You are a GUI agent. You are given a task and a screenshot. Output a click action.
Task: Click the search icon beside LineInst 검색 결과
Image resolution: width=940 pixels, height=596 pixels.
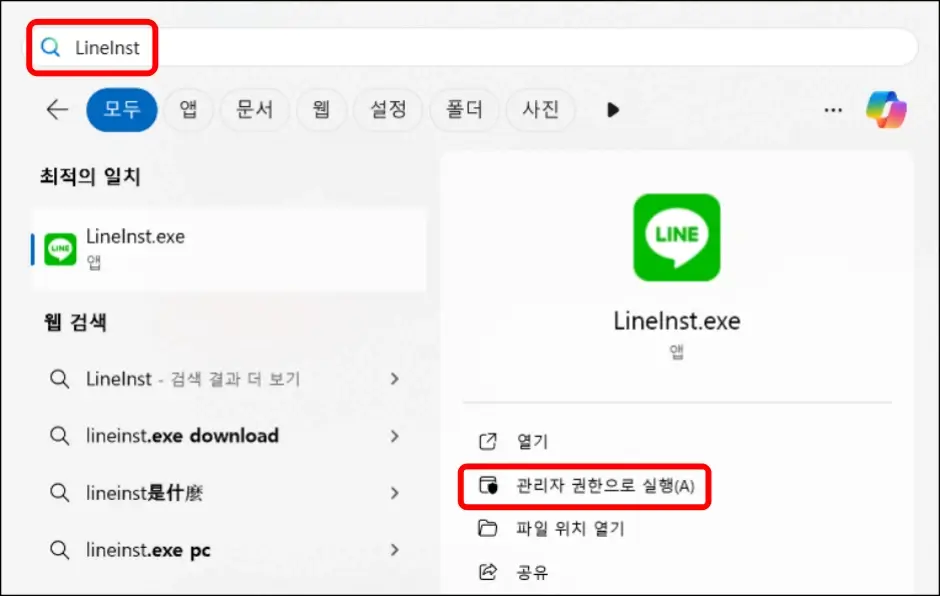[59, 379]
